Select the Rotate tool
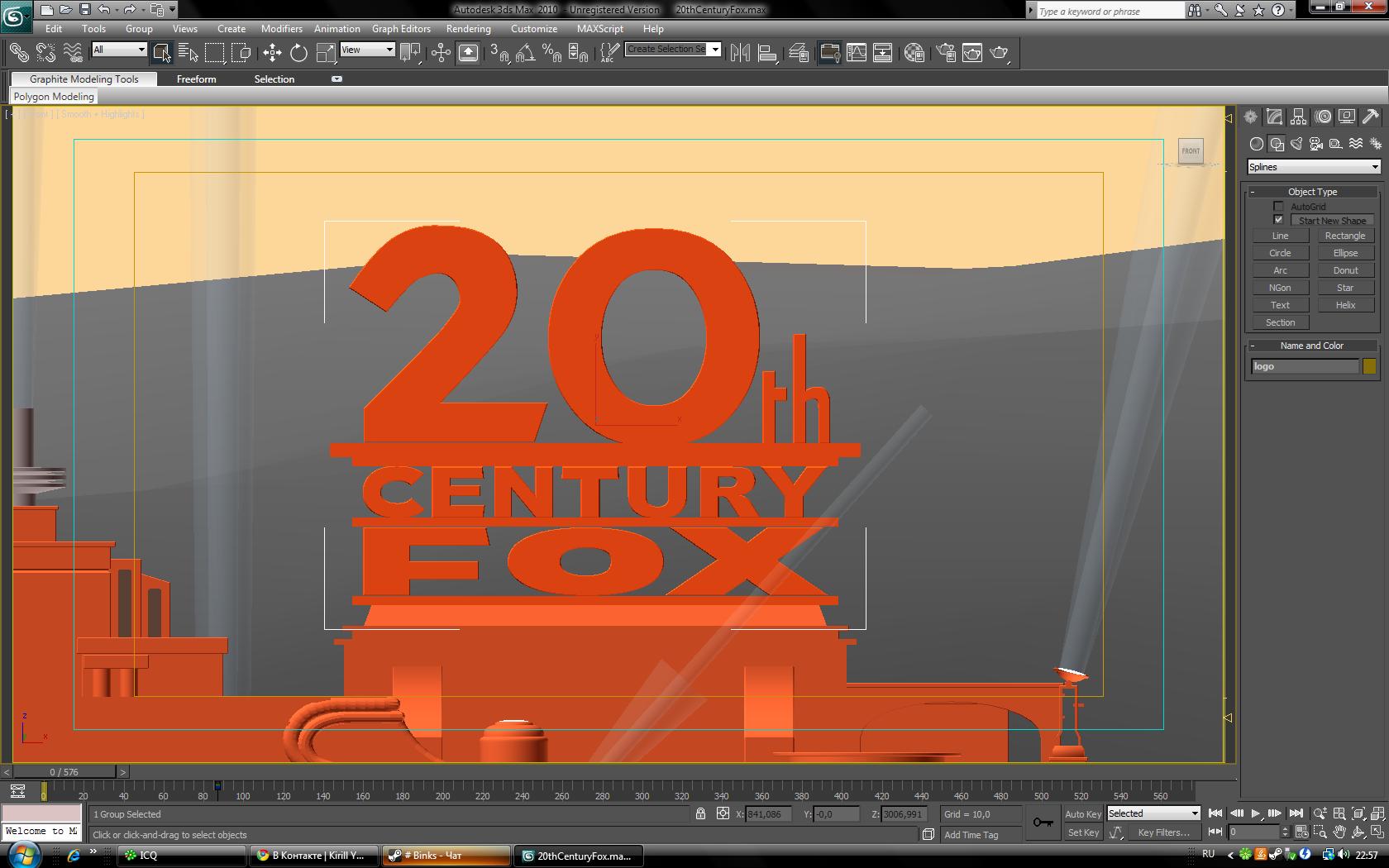1389x868 pixels. pyautogui.click(x=298, y=53)
